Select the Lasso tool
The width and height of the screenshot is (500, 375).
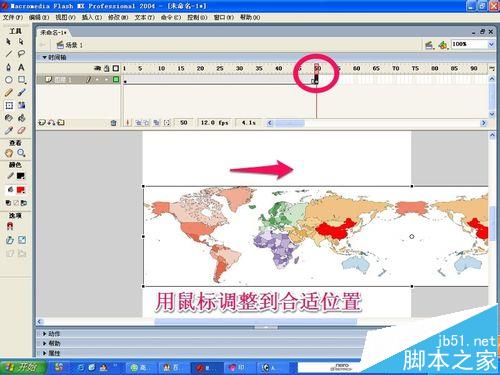(21, 54)
